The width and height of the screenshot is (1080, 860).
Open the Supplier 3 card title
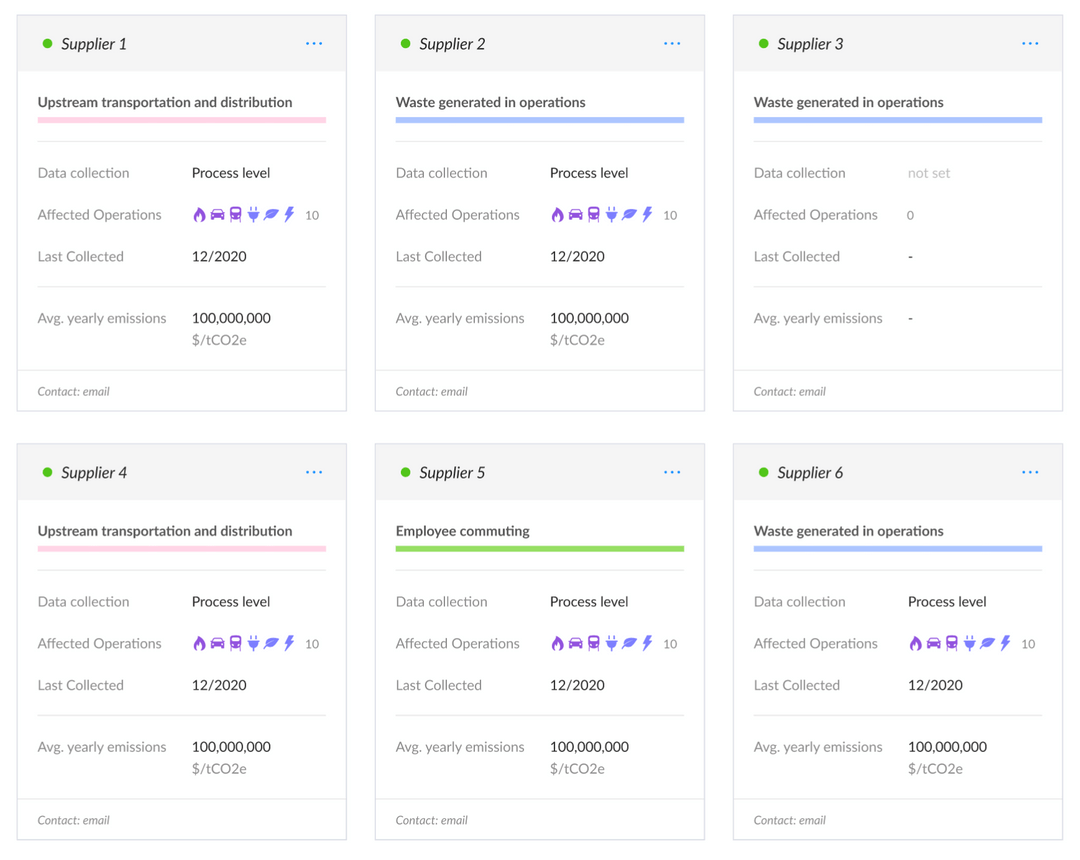click(810, 44)
